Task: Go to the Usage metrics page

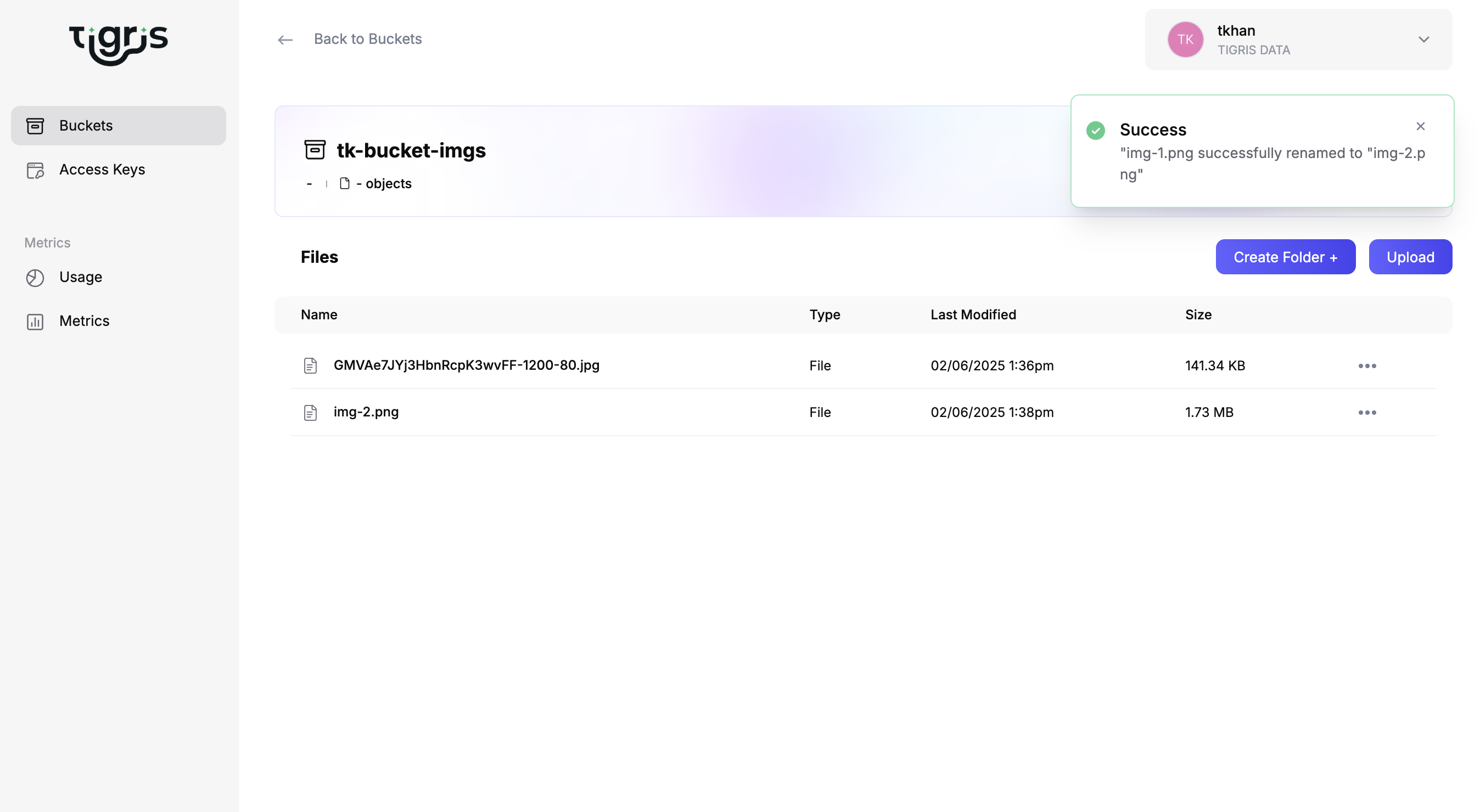Action: point(81,278)
